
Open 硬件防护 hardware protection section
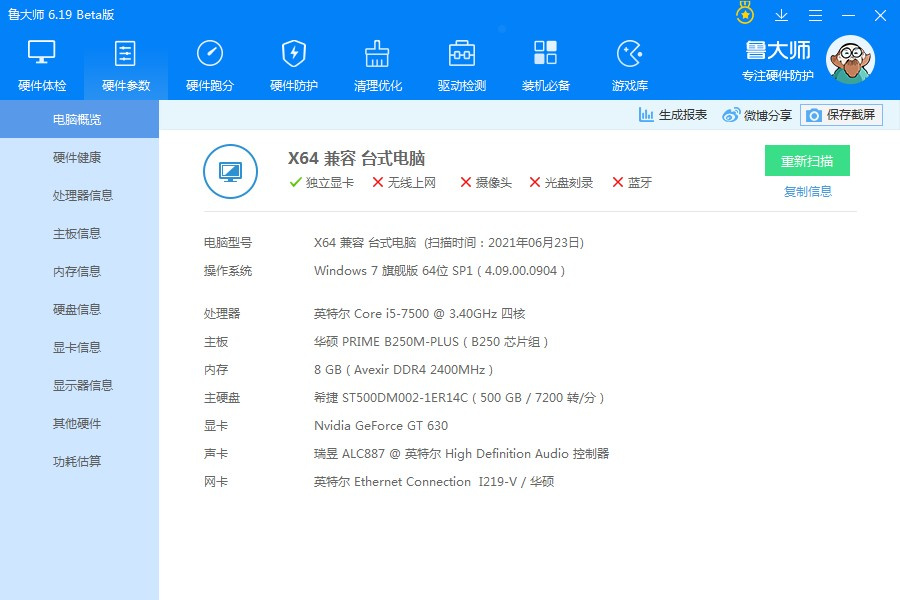coord(294,66)
